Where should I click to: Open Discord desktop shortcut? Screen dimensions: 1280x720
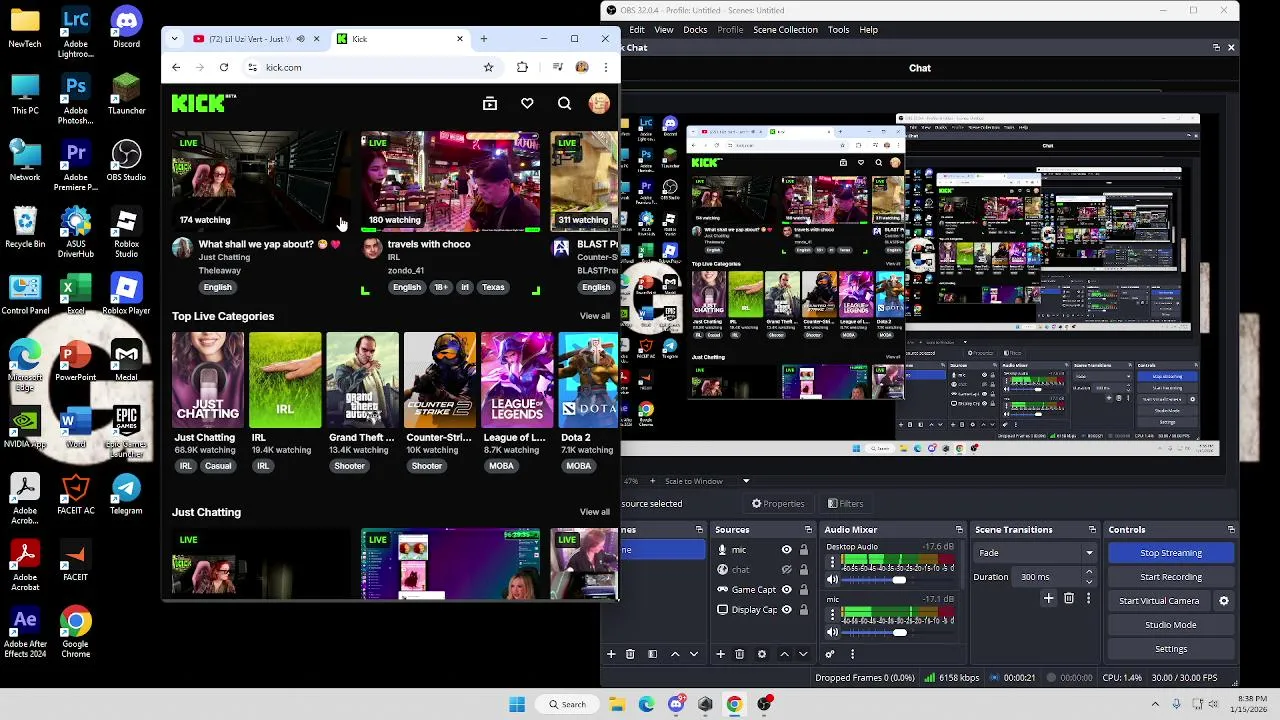[x=126, y=26]
